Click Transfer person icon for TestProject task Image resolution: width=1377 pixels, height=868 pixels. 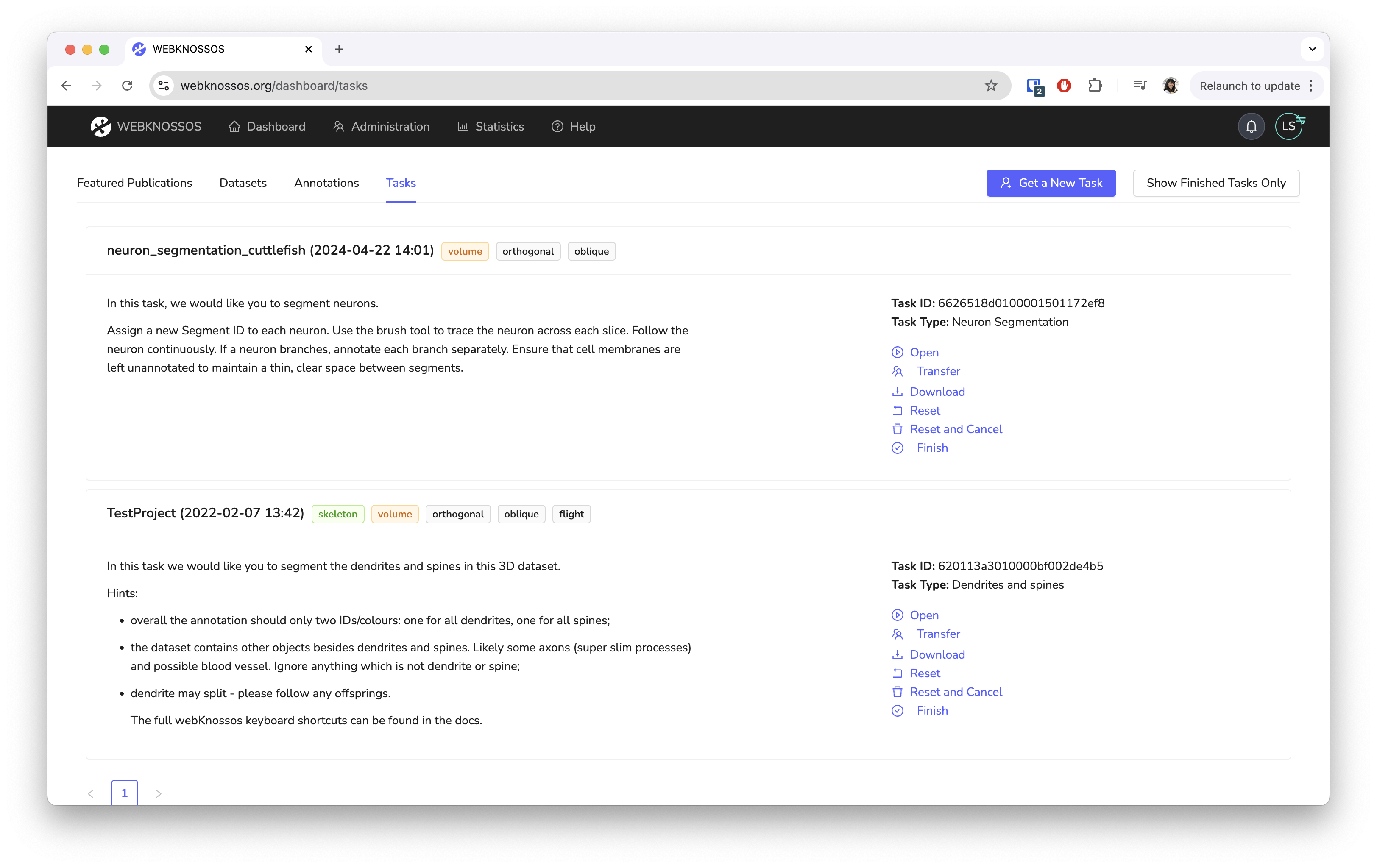coord(897,634)
